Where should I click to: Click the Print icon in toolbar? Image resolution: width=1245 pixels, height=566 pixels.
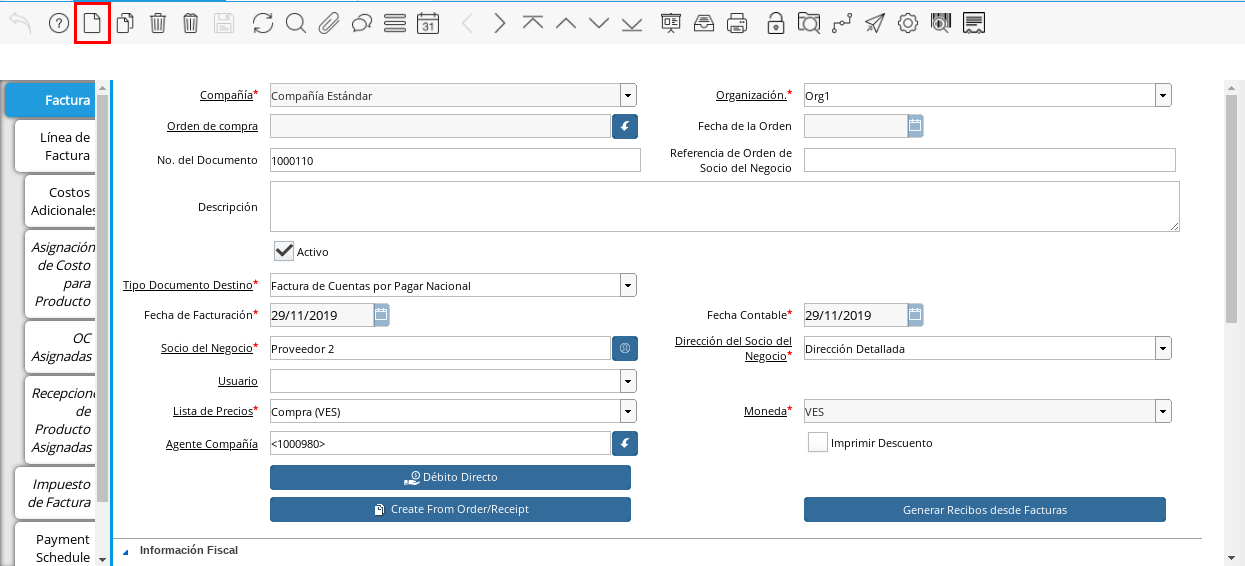point(737,23)
